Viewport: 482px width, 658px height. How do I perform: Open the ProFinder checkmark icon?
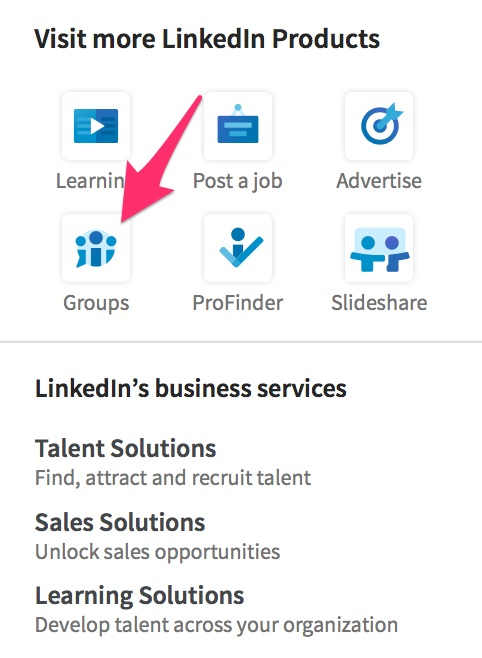[238, 248]
